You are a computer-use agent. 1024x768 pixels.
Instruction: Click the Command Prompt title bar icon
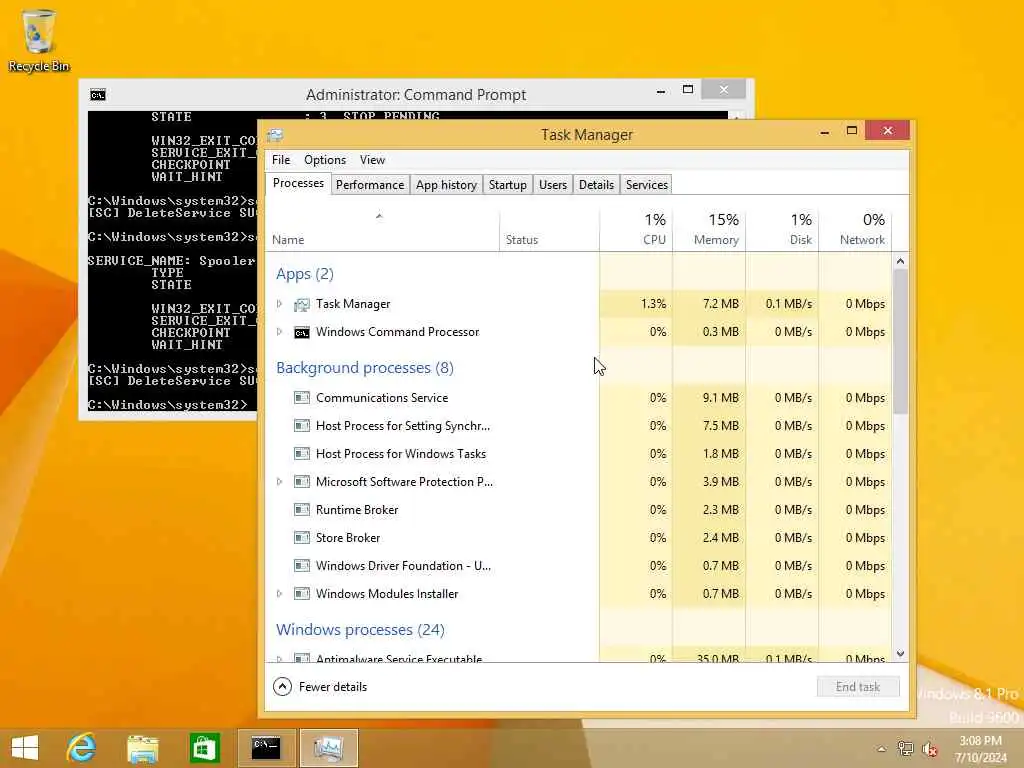coord(98,95)
